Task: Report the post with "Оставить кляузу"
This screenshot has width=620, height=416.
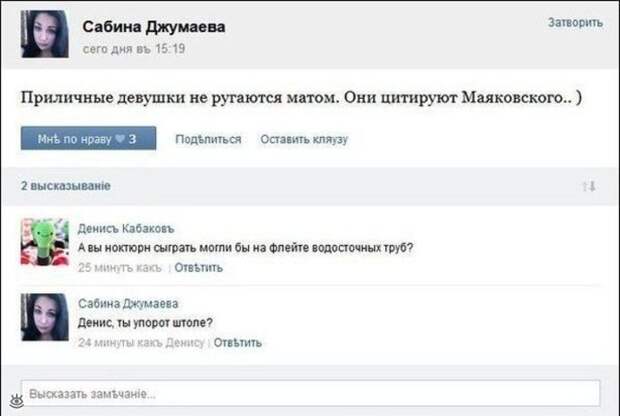Action: [x=304, y=139]
